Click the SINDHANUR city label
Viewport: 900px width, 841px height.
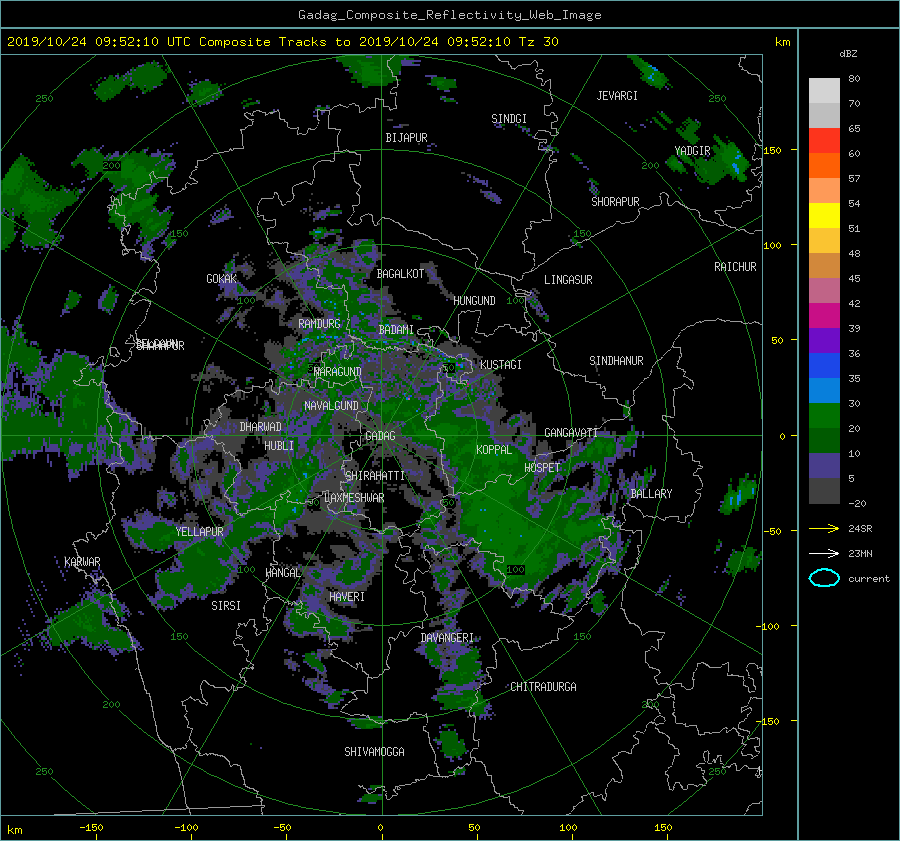(616, 361)
